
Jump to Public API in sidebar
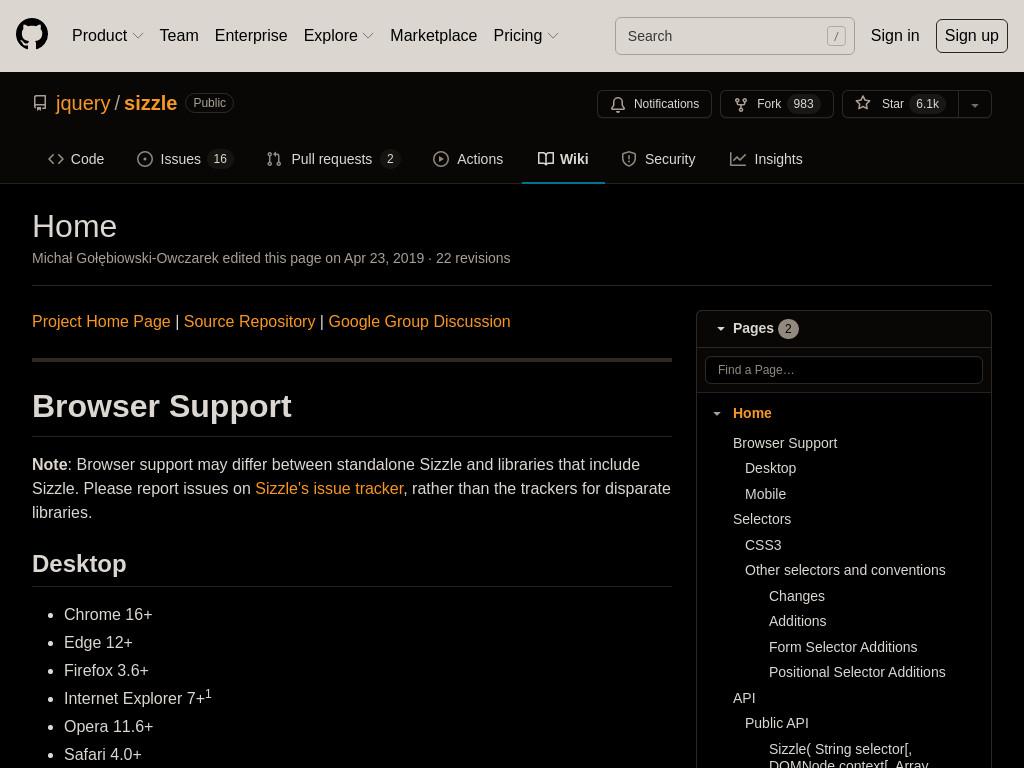click(x=776, y=723)
